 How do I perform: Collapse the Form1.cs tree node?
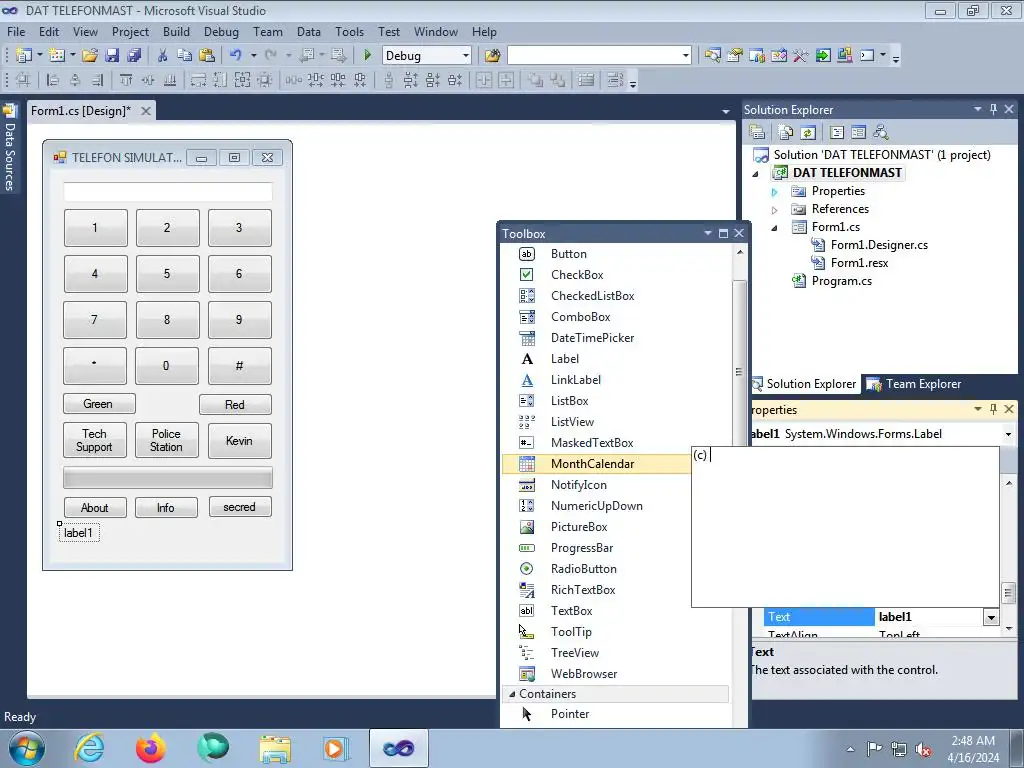(x=775, y=228)
